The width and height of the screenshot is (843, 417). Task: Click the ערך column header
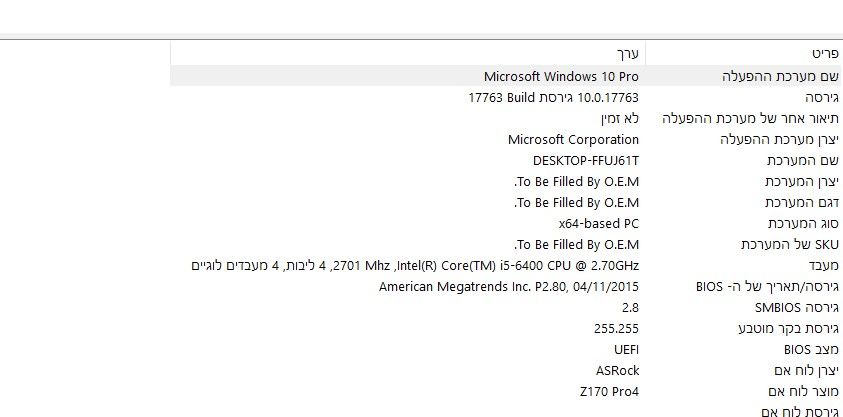[x=626, y=51]
